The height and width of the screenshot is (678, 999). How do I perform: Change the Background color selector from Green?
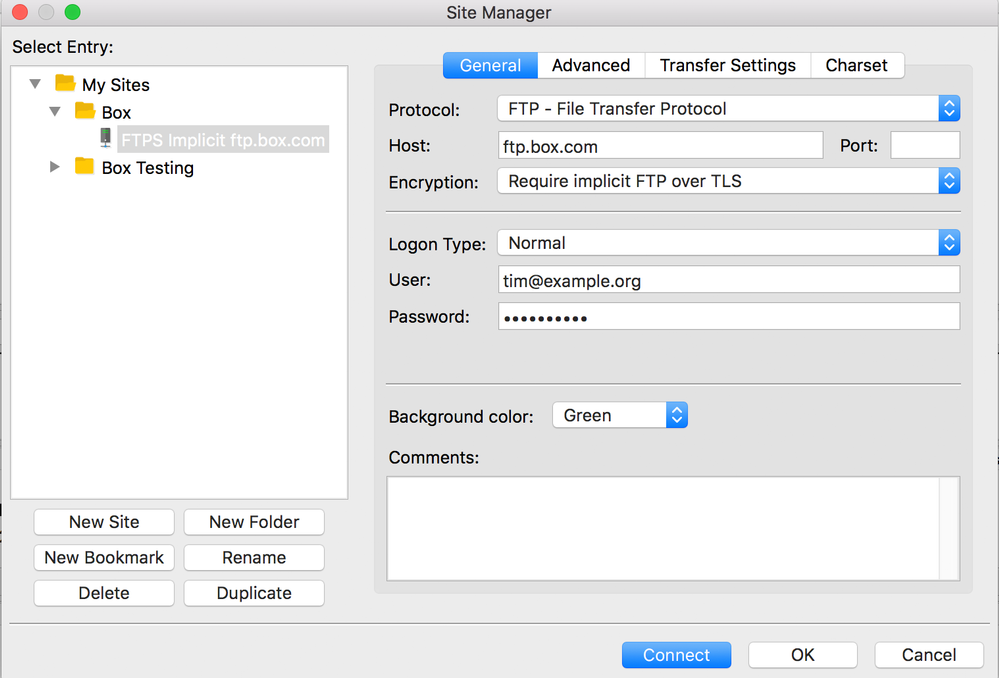pyautogui.click(x=620, y=415)
